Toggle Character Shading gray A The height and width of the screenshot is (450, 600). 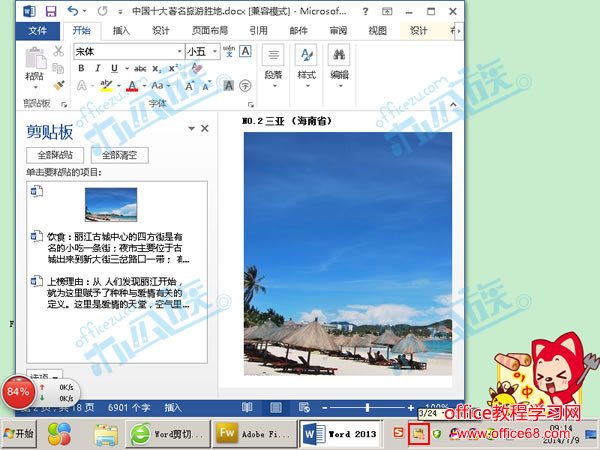[x=228, y=85]
